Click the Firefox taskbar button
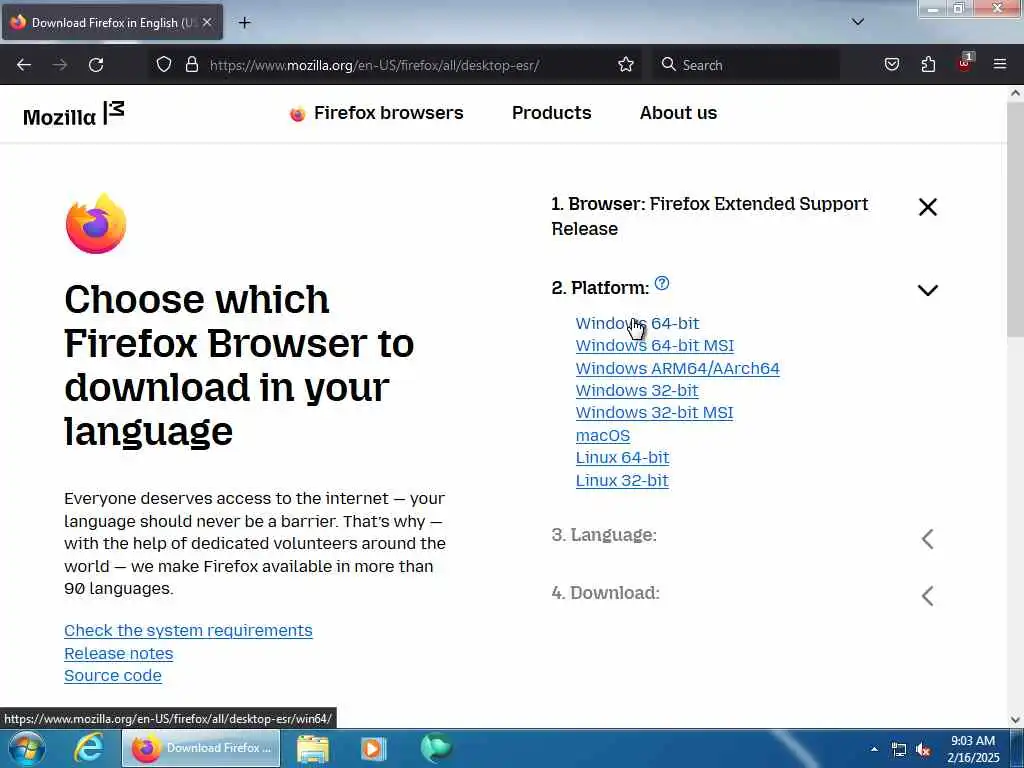This screenshot has height=768, width=1024. click(201, 748)
